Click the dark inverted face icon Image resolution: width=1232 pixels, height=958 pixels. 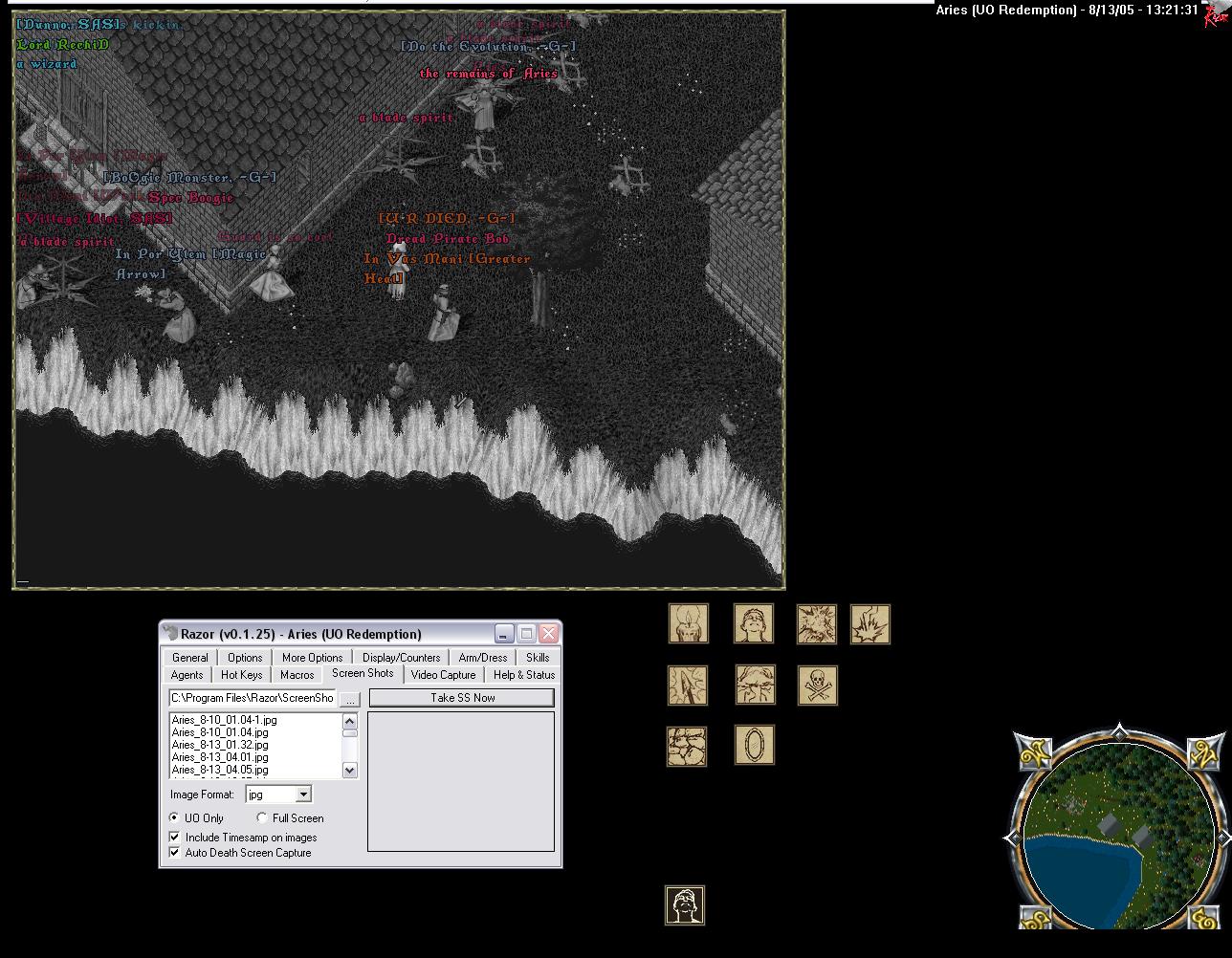click(x=685, y=905)
